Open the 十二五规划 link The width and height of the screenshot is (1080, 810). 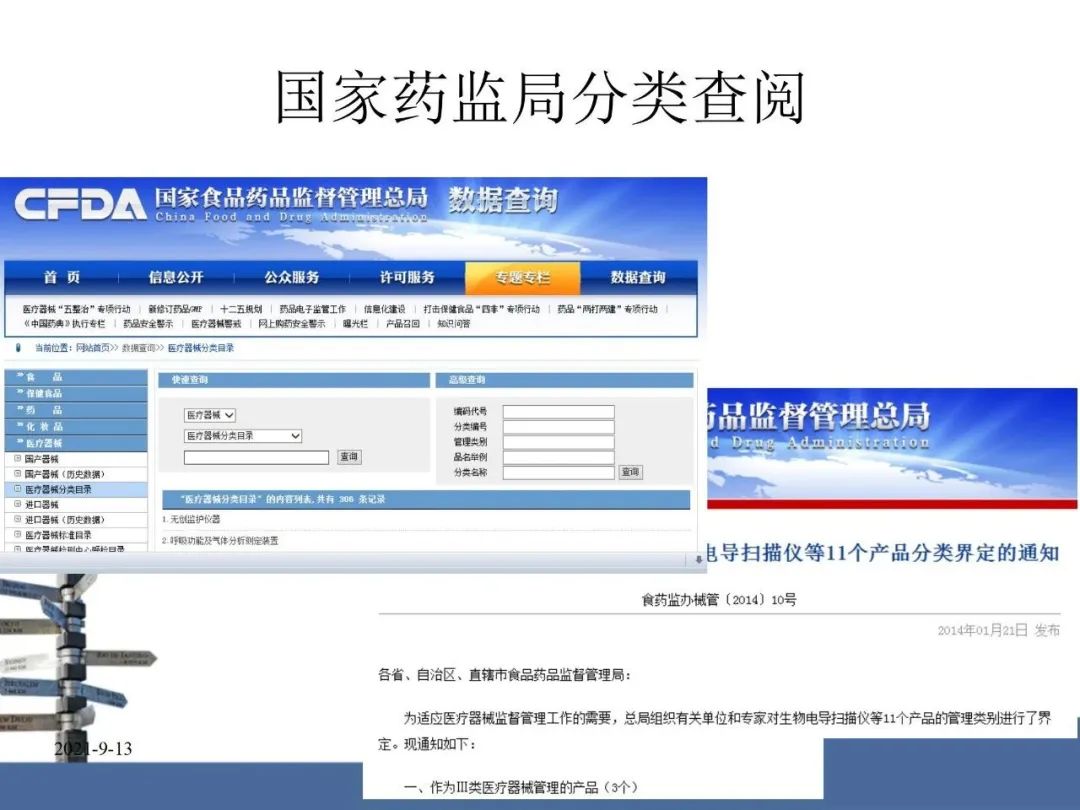tap(241, 309)
